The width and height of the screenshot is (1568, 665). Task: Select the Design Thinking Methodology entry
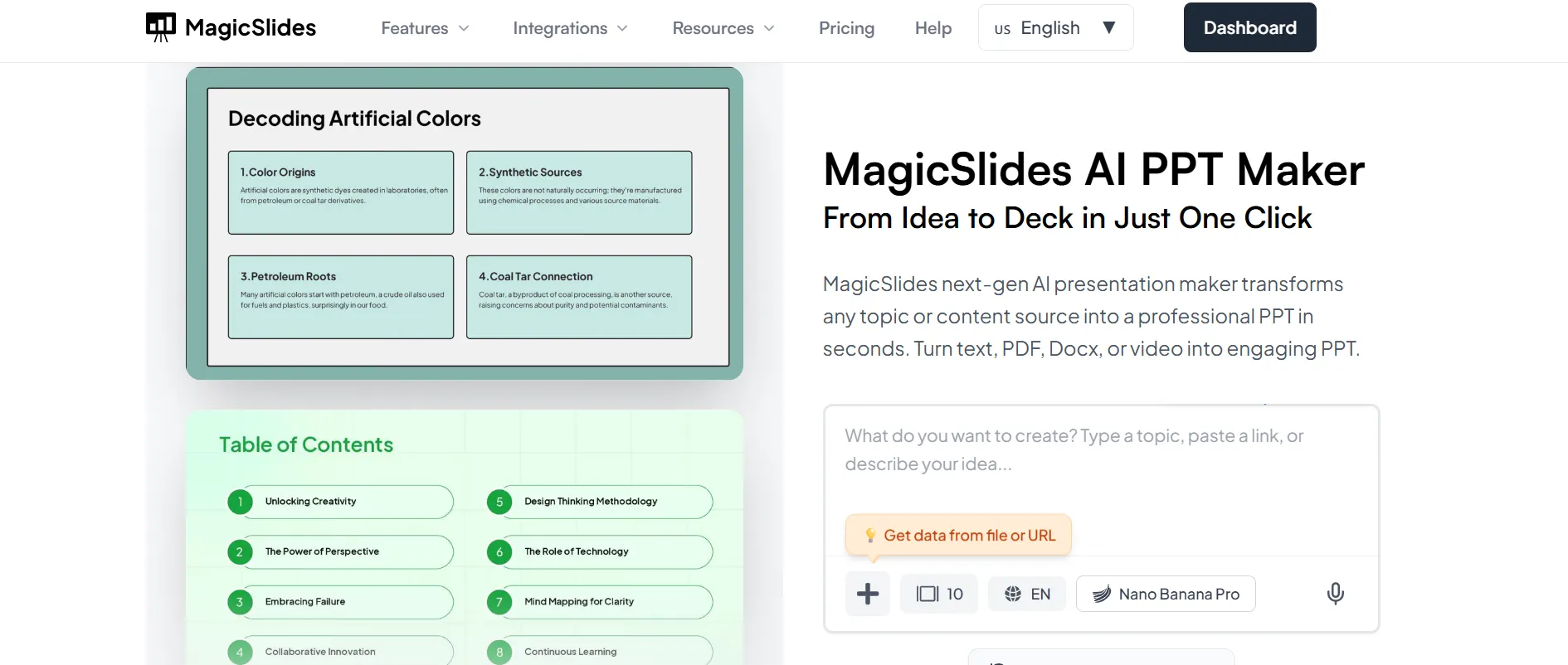click(x=600, y=502)
